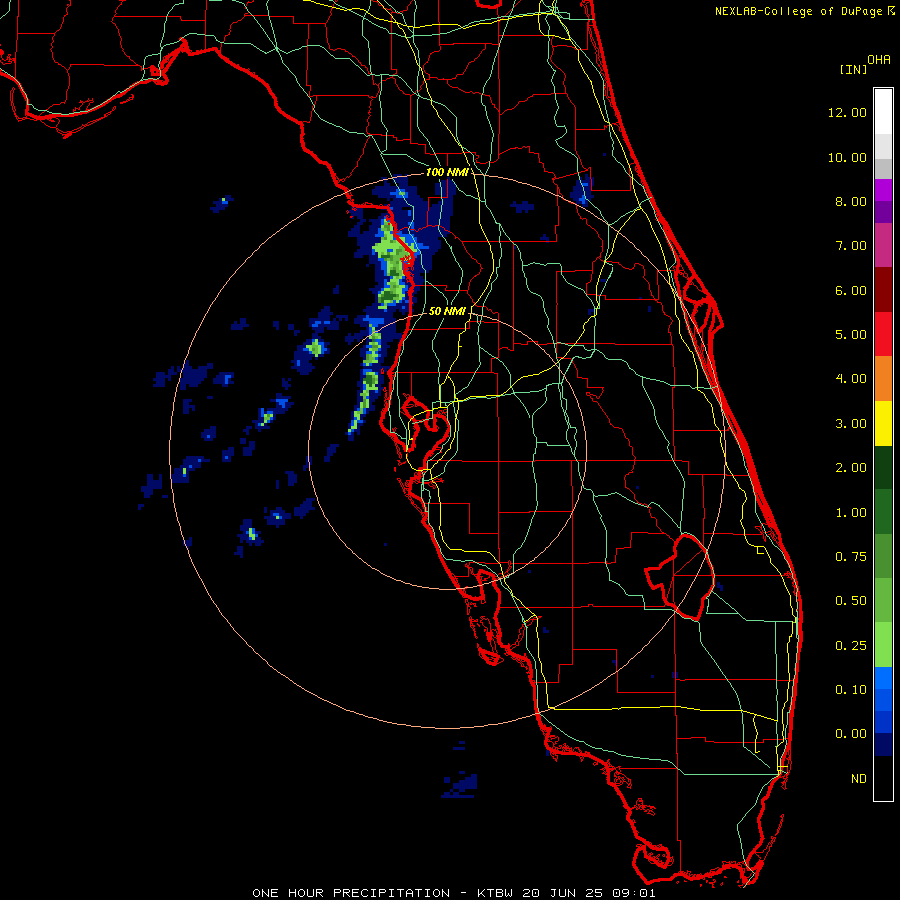Click the OHA product label above the legend

[x=879, y=59]
